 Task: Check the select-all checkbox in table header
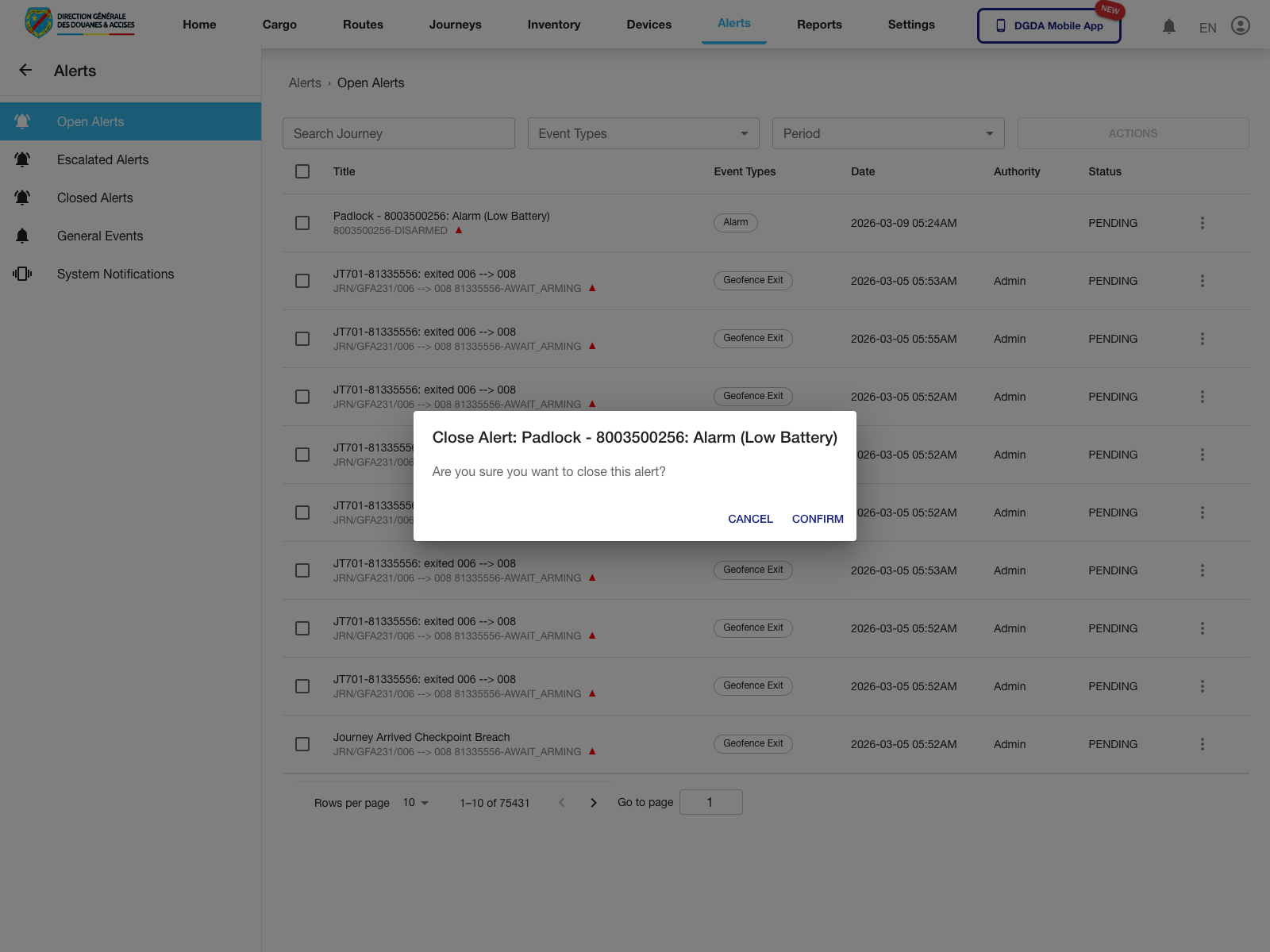pos(302,171)
